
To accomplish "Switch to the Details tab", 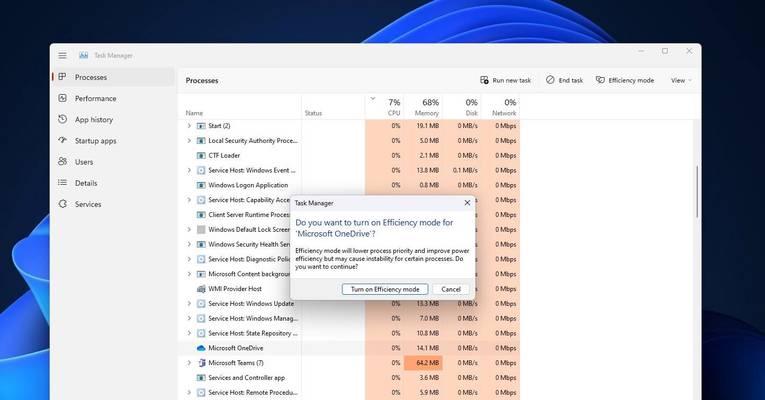I will [x=113, y=183].
